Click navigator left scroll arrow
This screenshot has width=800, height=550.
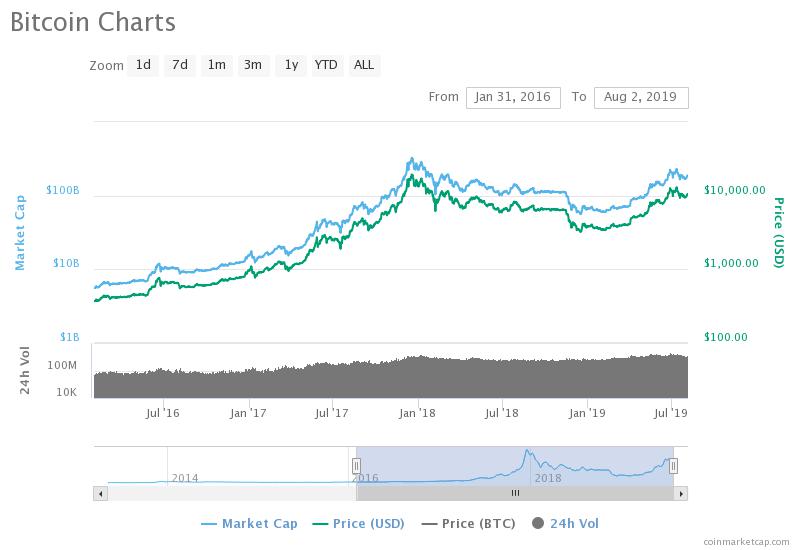coord(101,493)
